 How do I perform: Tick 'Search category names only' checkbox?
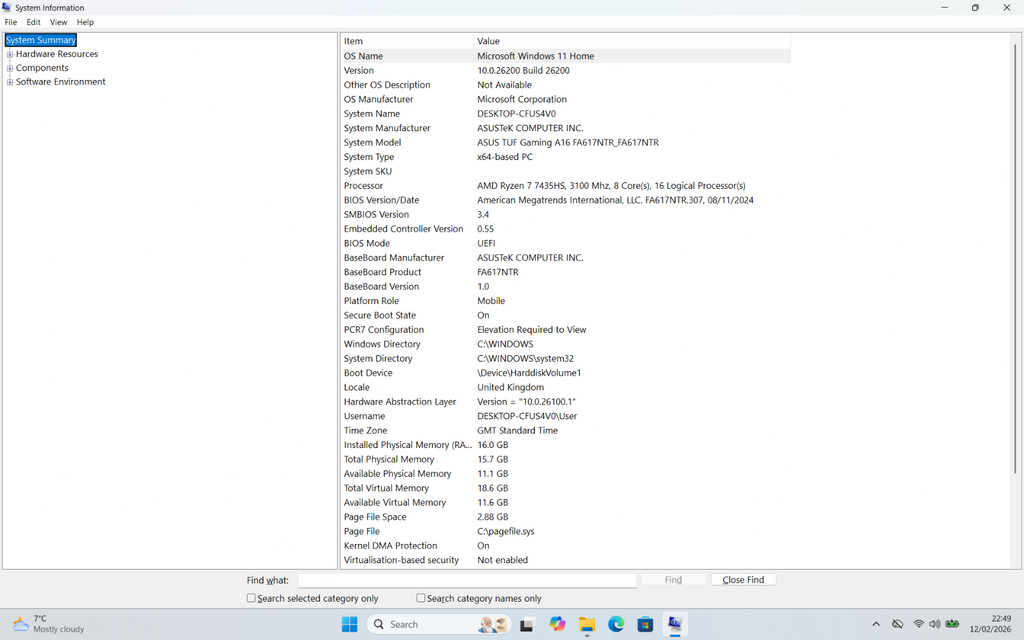pos(421,598)
